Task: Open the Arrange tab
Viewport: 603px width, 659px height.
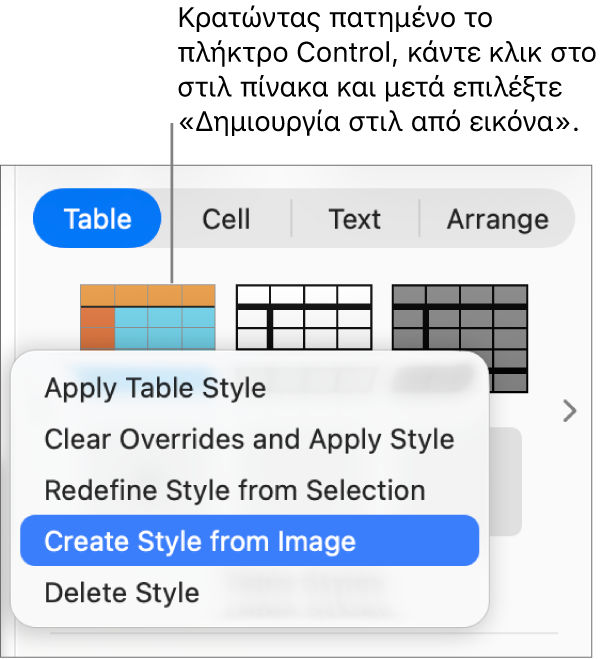Action: [497, 219]
